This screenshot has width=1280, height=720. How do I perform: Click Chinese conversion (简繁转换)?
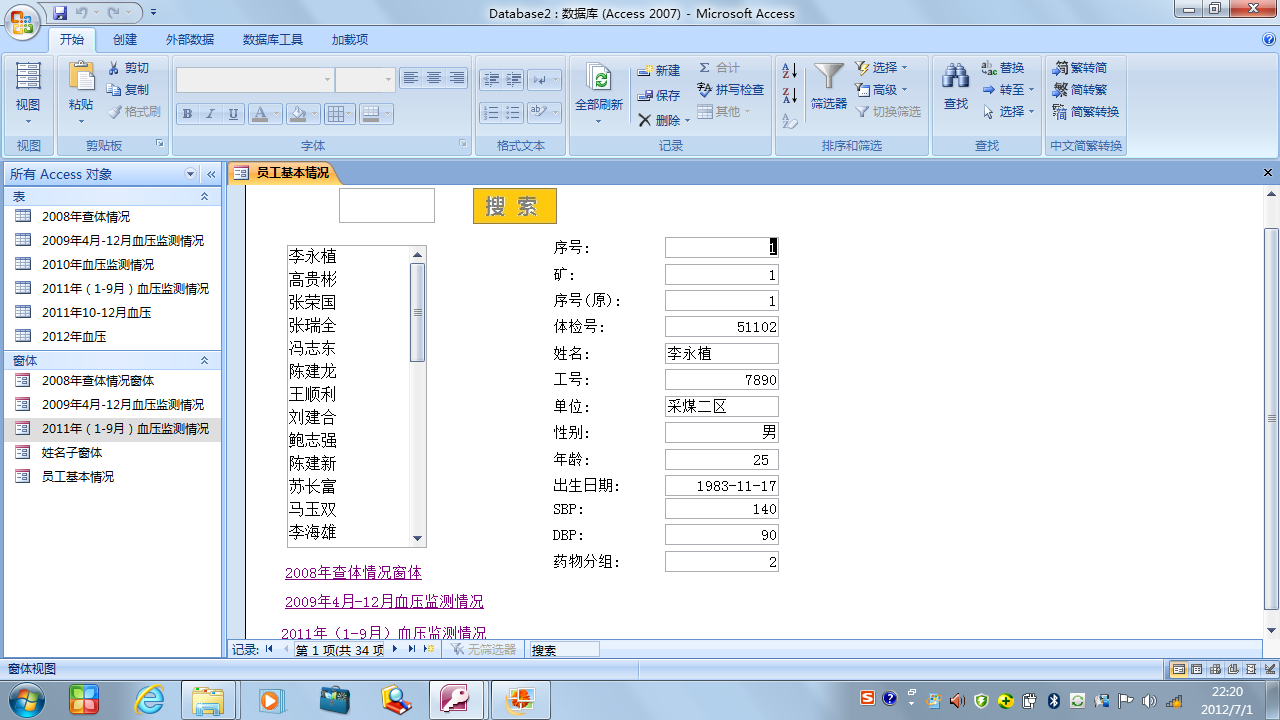(x=1086, y=112)
